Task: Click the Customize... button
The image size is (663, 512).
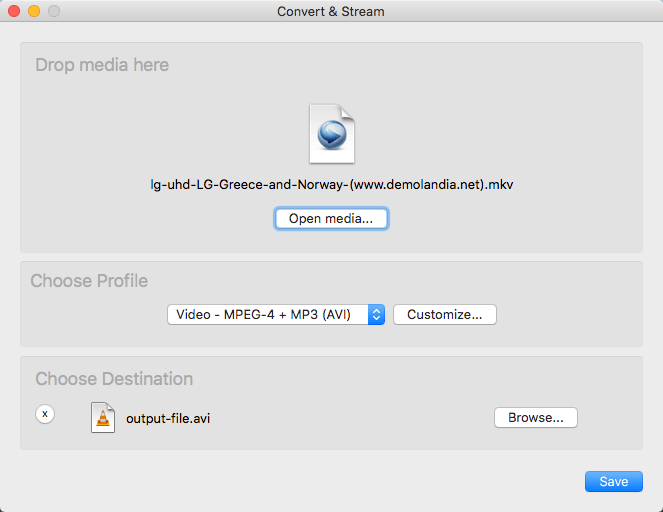Action: (x=445, y=315)
